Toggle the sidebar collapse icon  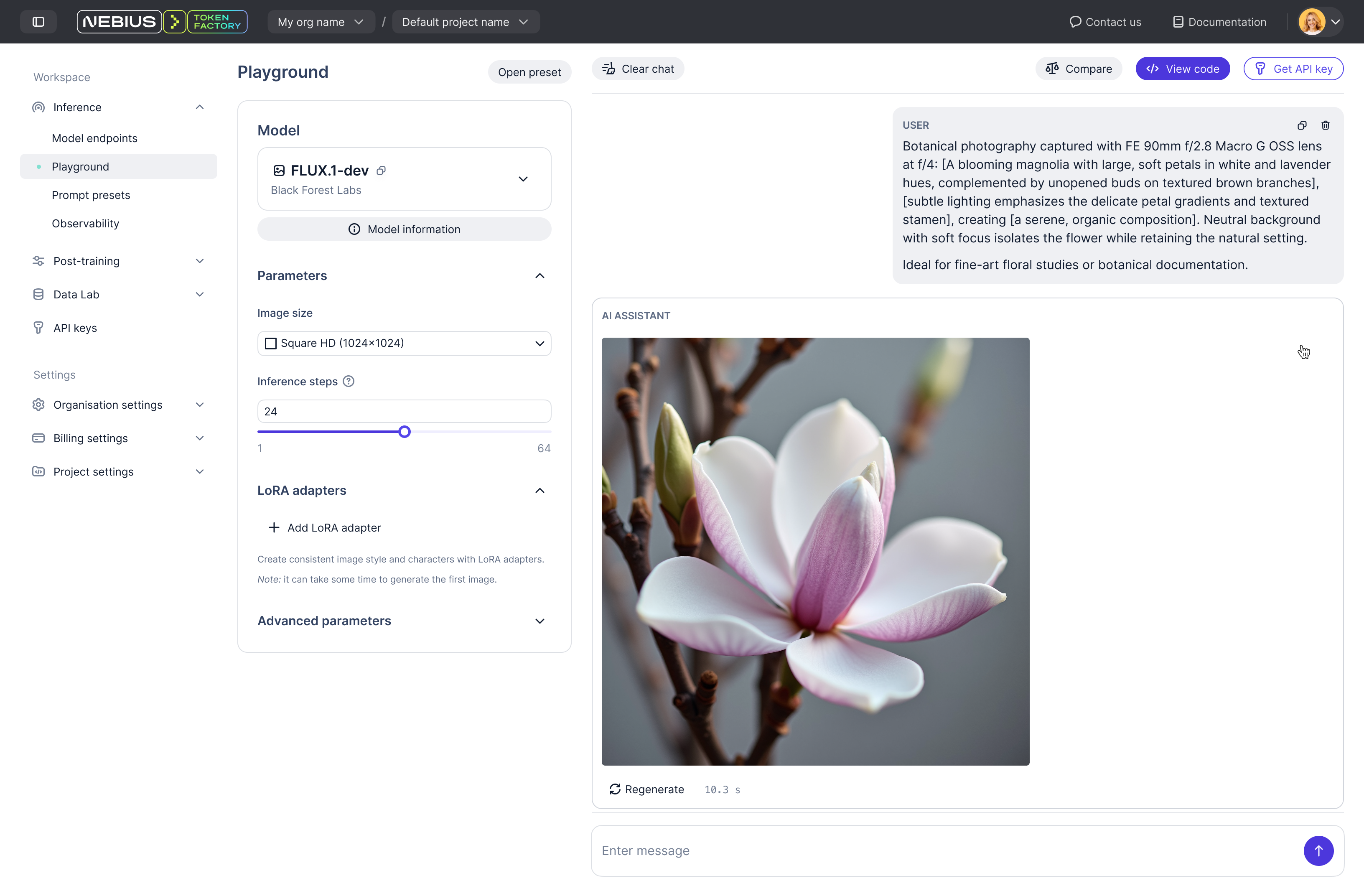38,22
